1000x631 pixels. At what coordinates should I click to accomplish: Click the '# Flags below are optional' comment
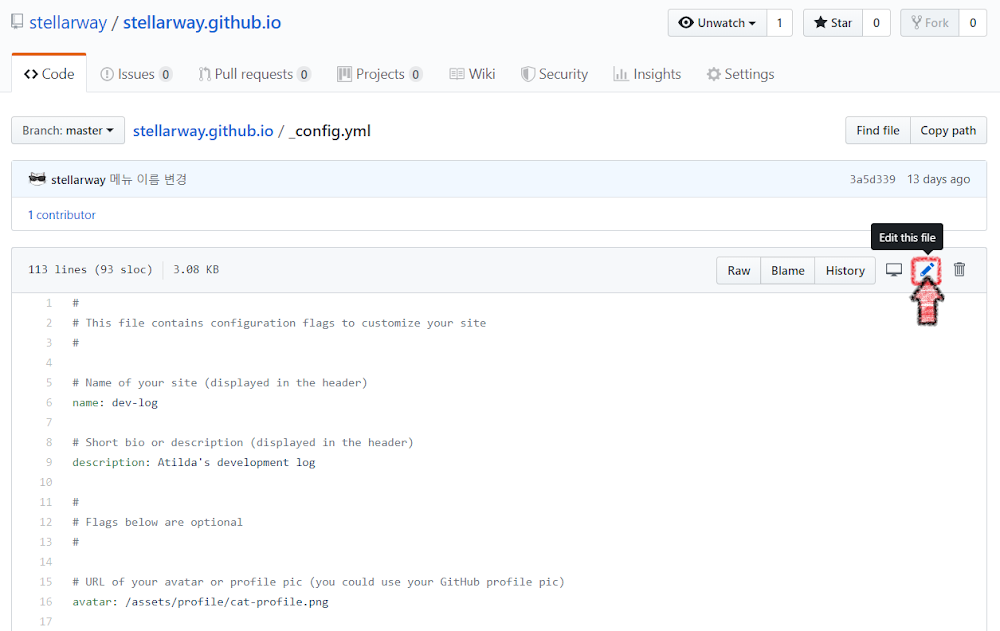[x=158, y=522]
